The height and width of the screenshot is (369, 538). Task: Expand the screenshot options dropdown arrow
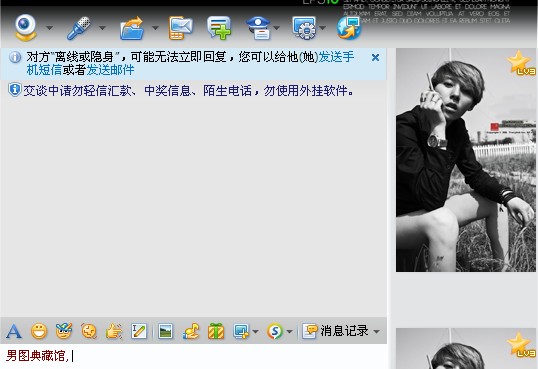[255, 331]
